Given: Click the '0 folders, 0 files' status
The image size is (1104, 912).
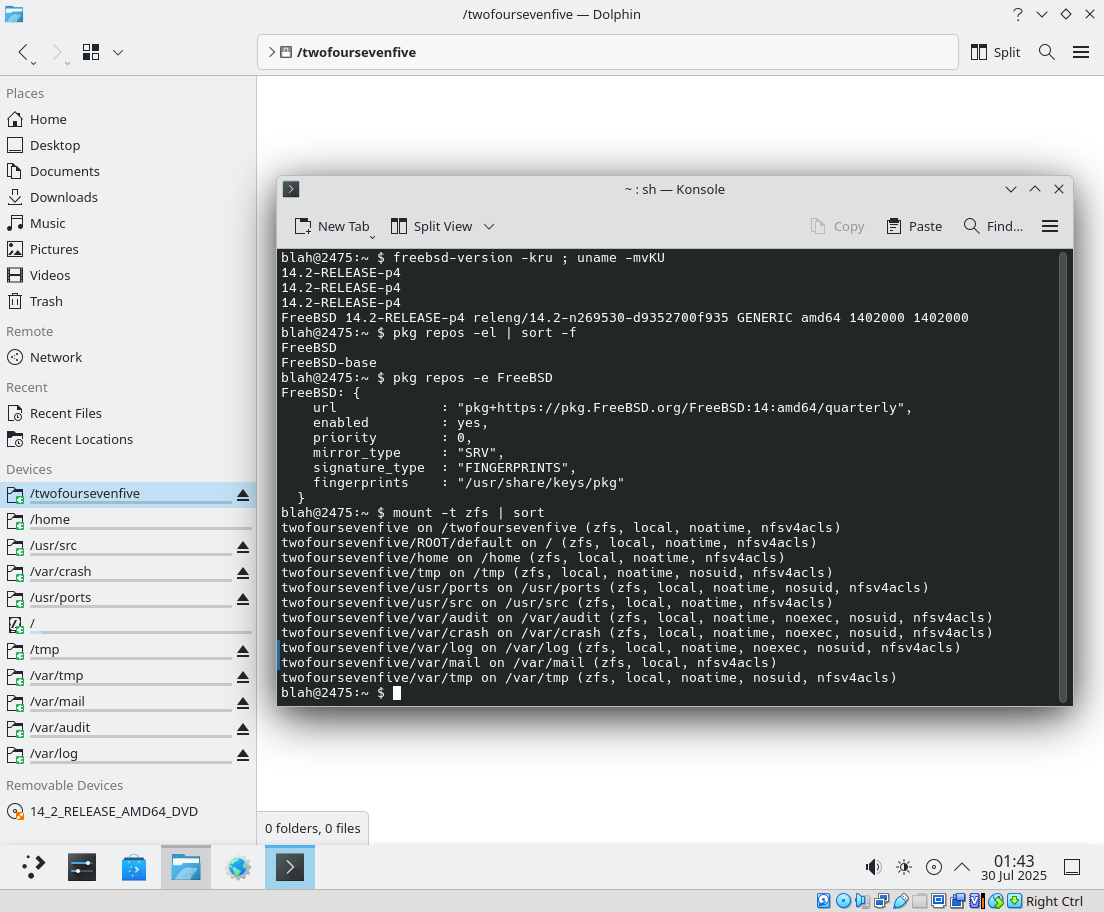Looking at the screenshot, I should point(313,828).
